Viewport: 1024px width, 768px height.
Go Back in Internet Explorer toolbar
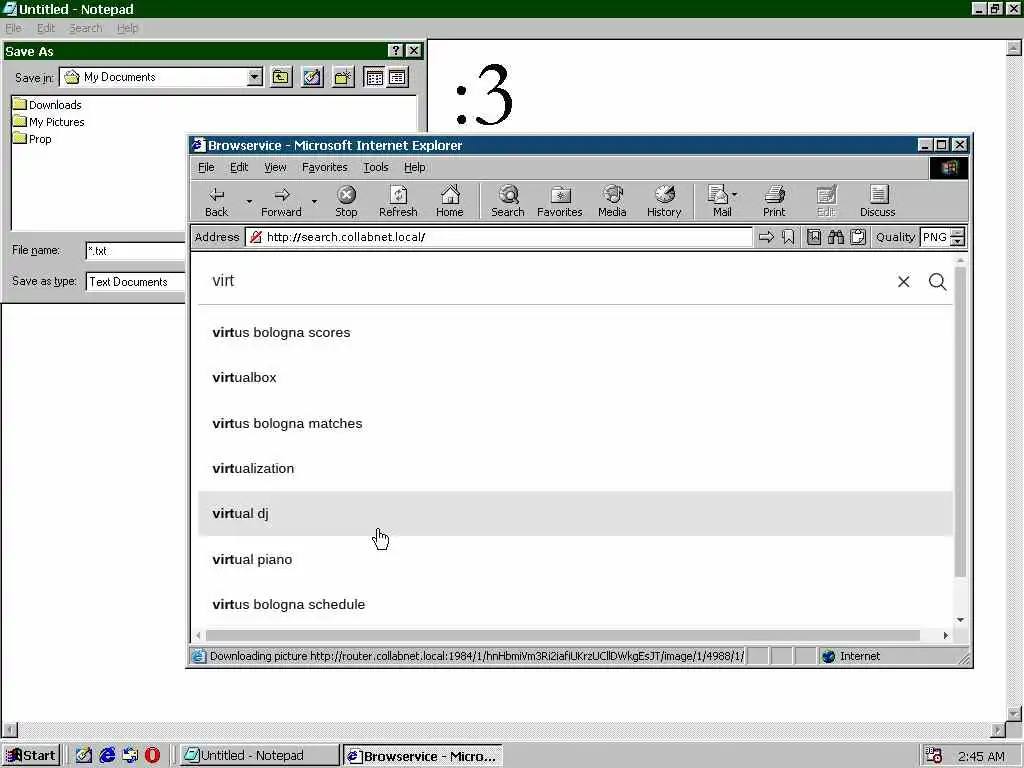(x=216, y=201)
